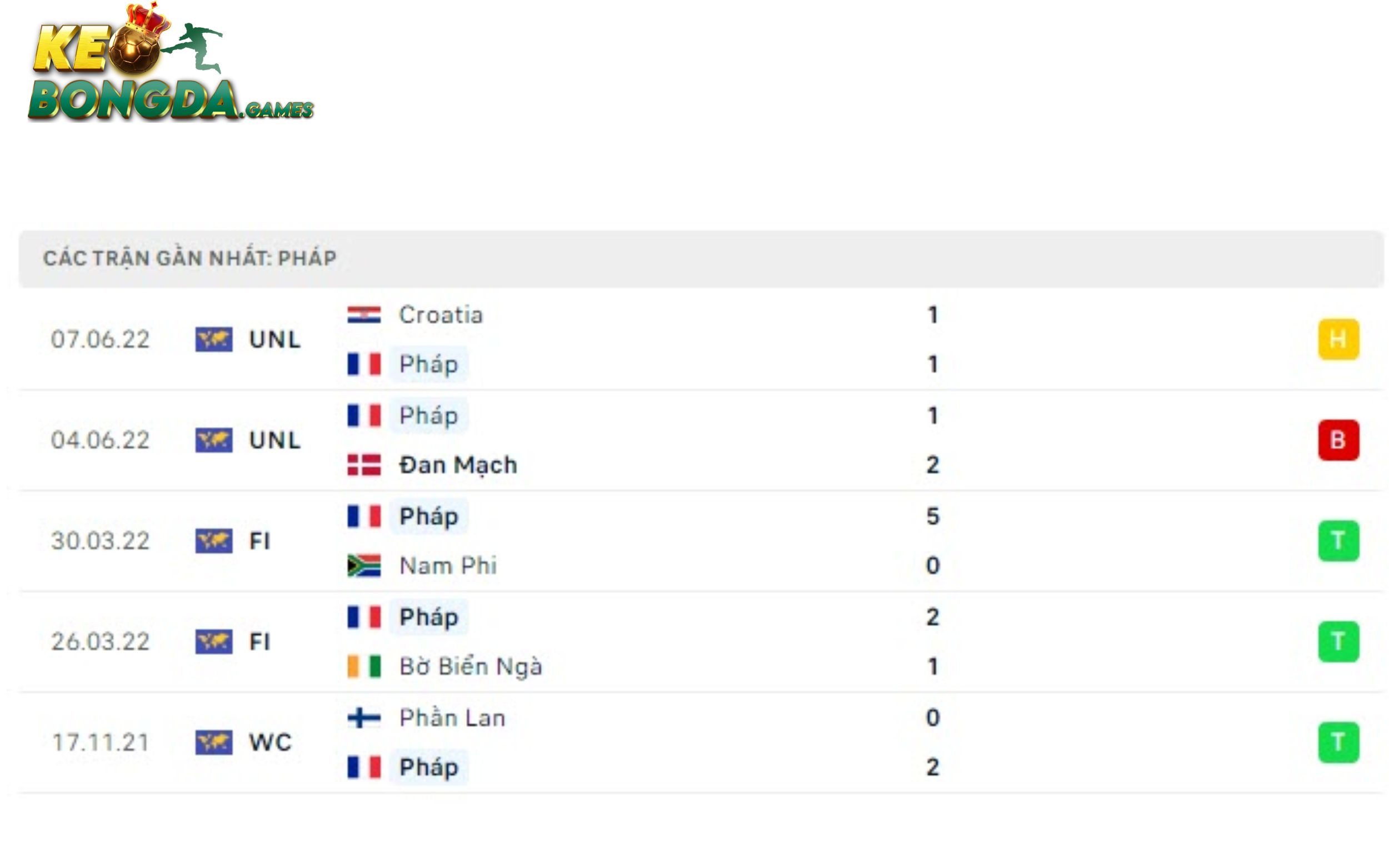Open the Phần Lan team link
Screen dimensions: 1389x868
pos(452,718)
